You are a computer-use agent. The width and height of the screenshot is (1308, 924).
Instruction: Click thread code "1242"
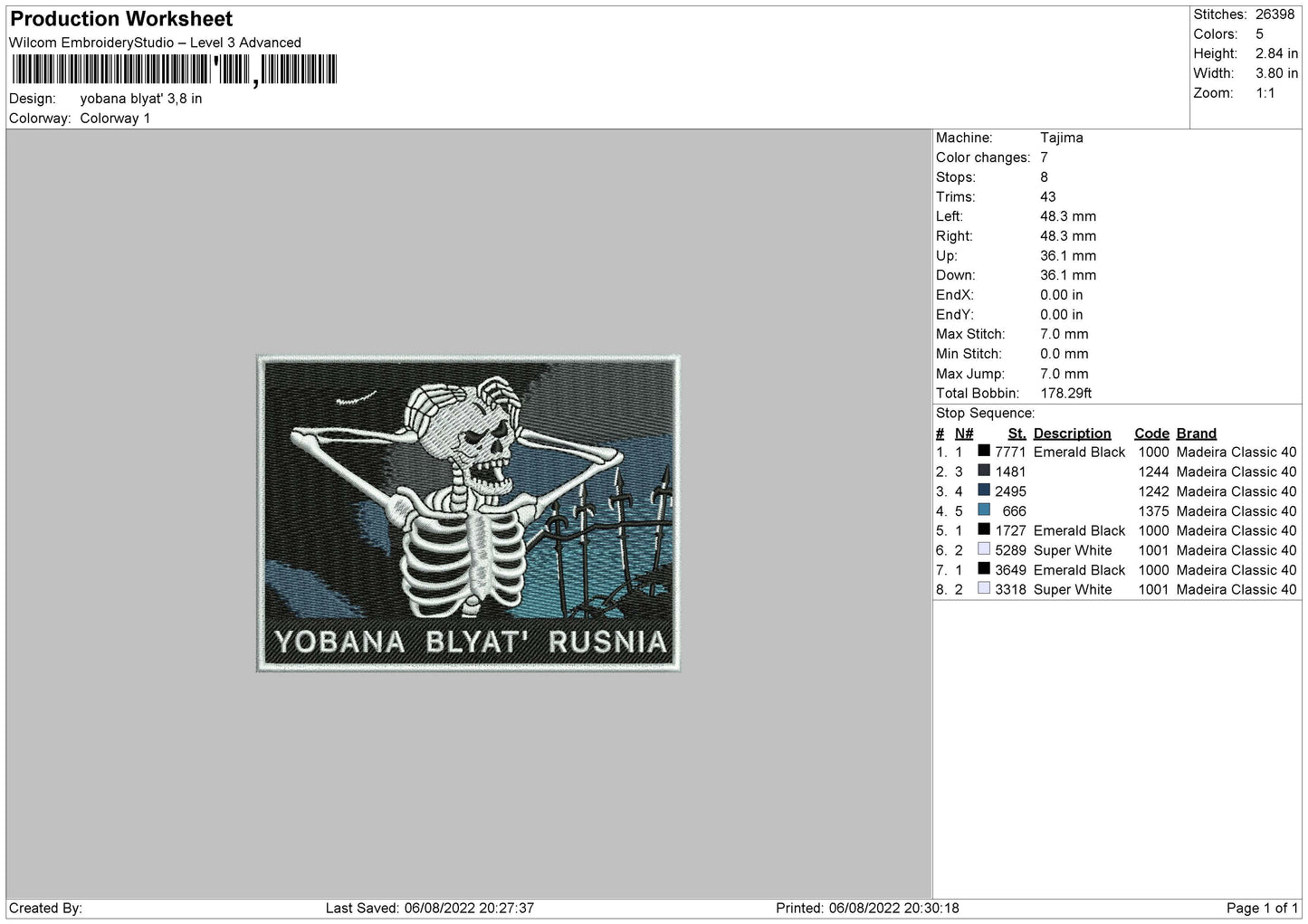click(x=1154, y=492)
